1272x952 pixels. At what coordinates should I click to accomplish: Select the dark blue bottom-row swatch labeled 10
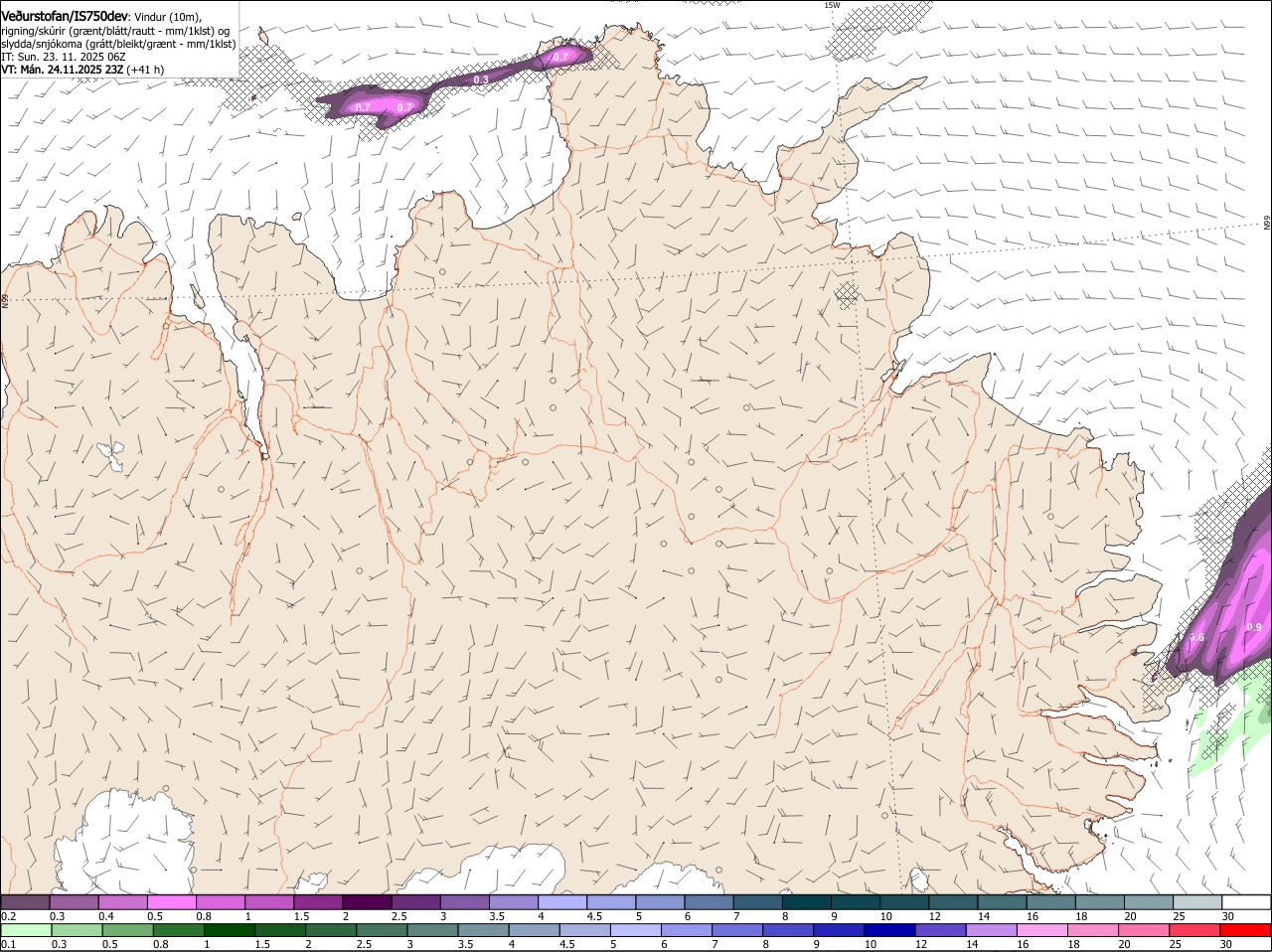point(888,930)
